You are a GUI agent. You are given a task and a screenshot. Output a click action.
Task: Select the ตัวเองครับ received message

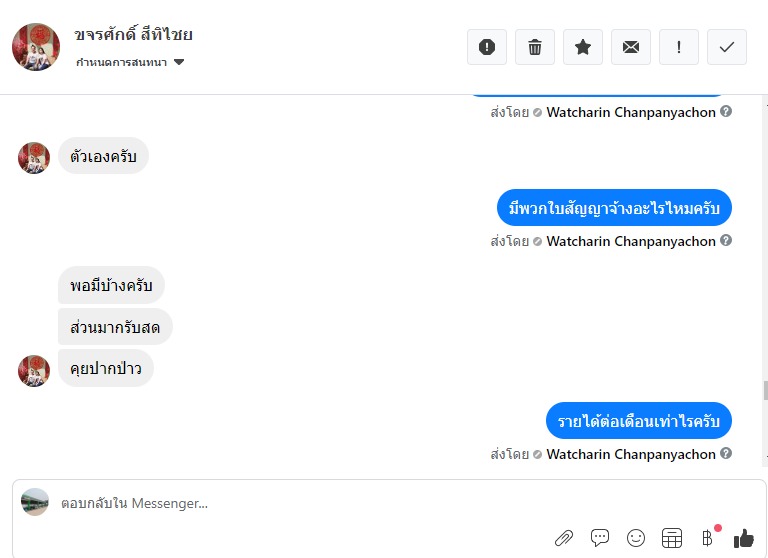103,156
